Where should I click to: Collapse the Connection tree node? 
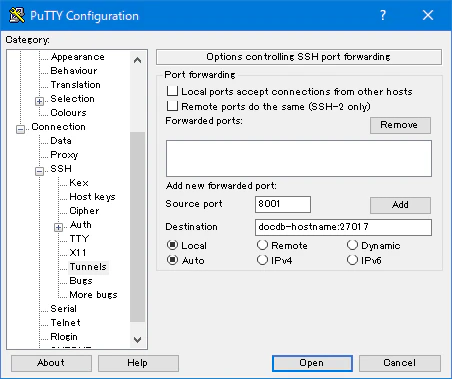(x=20, y=129)
